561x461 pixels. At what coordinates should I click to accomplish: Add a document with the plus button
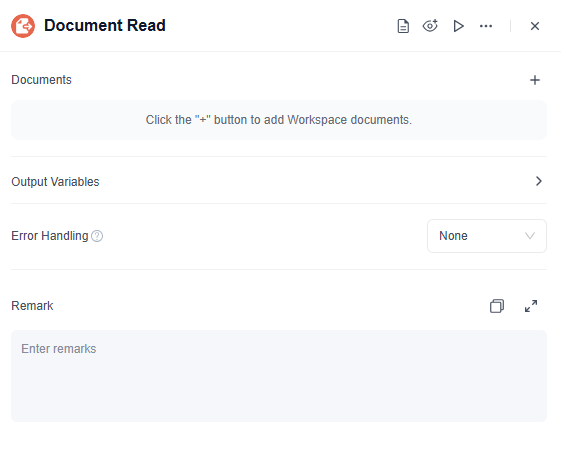coord(535,80)
